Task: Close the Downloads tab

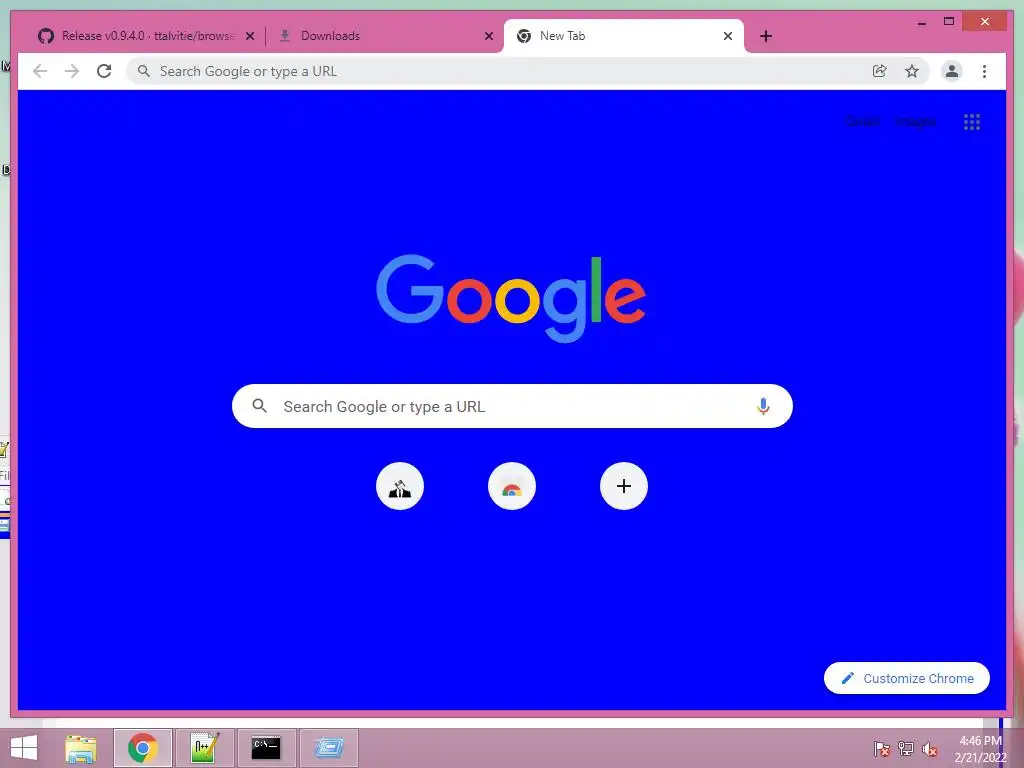Action: tap(488, 36)
